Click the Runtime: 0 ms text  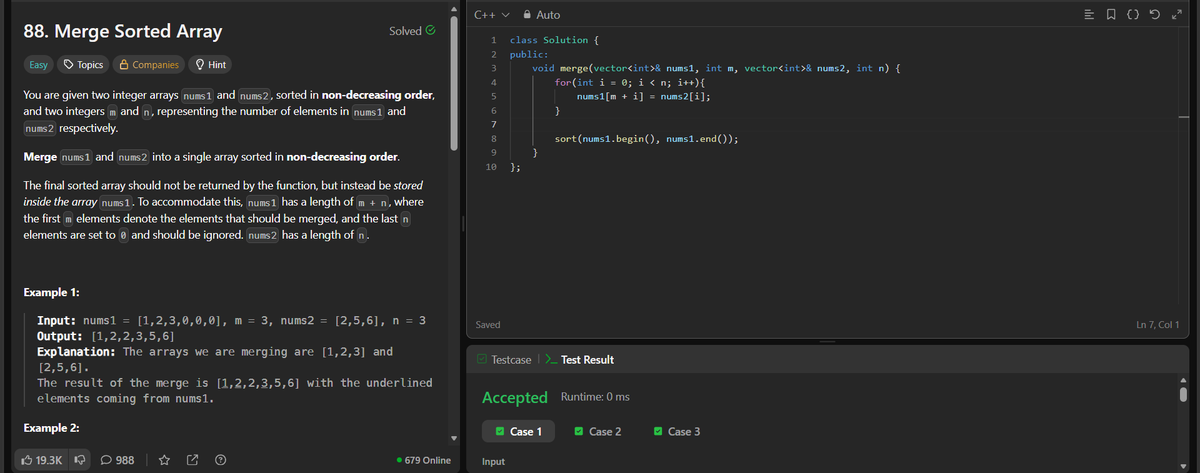tap(596, 397)
